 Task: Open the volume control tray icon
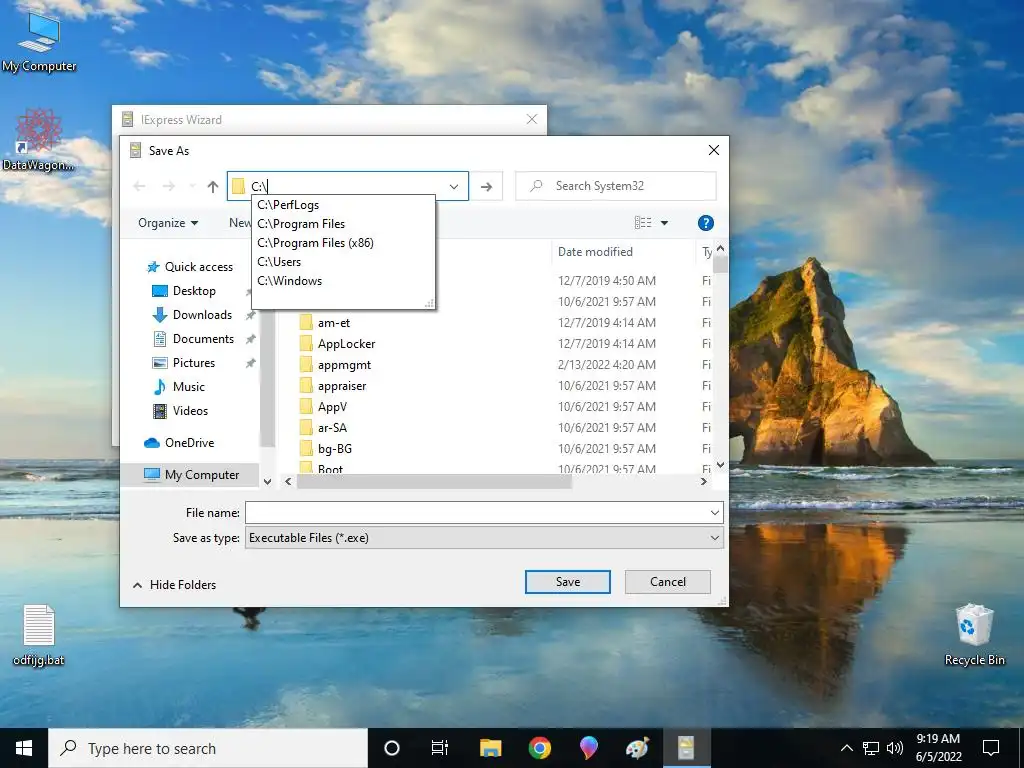click(x=895, y=748)
